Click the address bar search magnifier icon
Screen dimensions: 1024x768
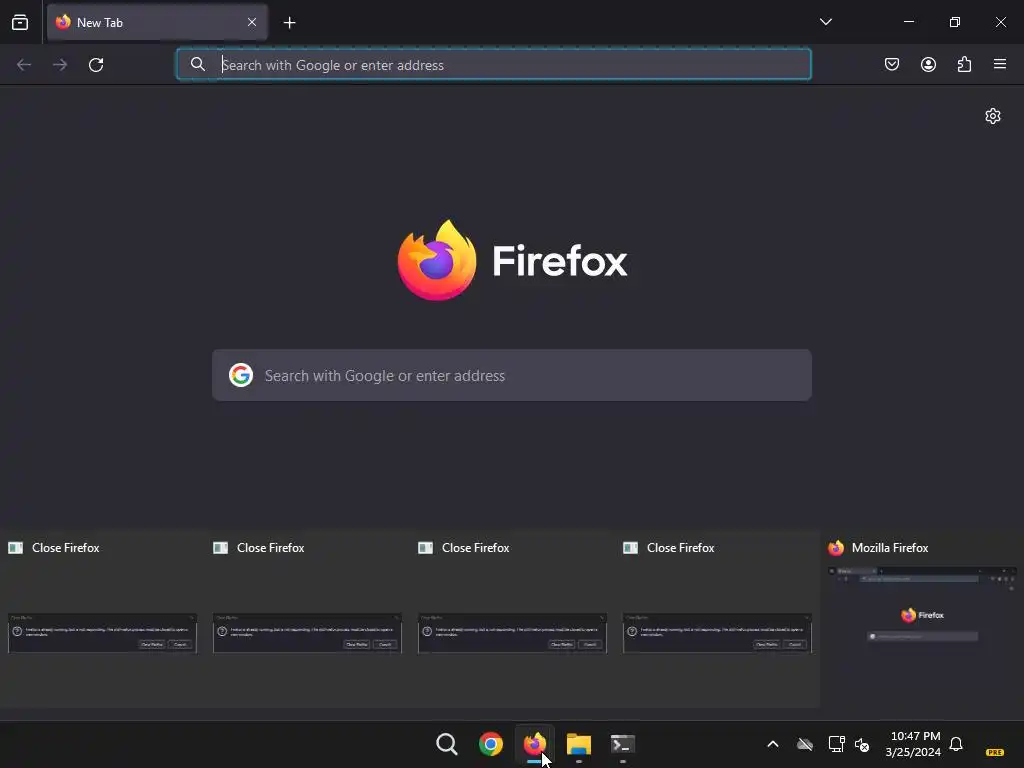click(198, 64)
